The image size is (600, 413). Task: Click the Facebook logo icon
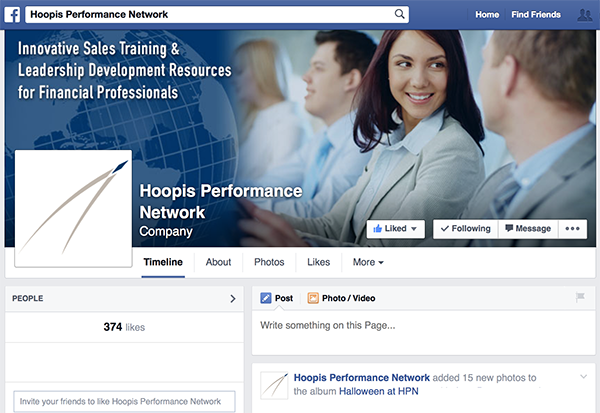click(x=12, y=15)
